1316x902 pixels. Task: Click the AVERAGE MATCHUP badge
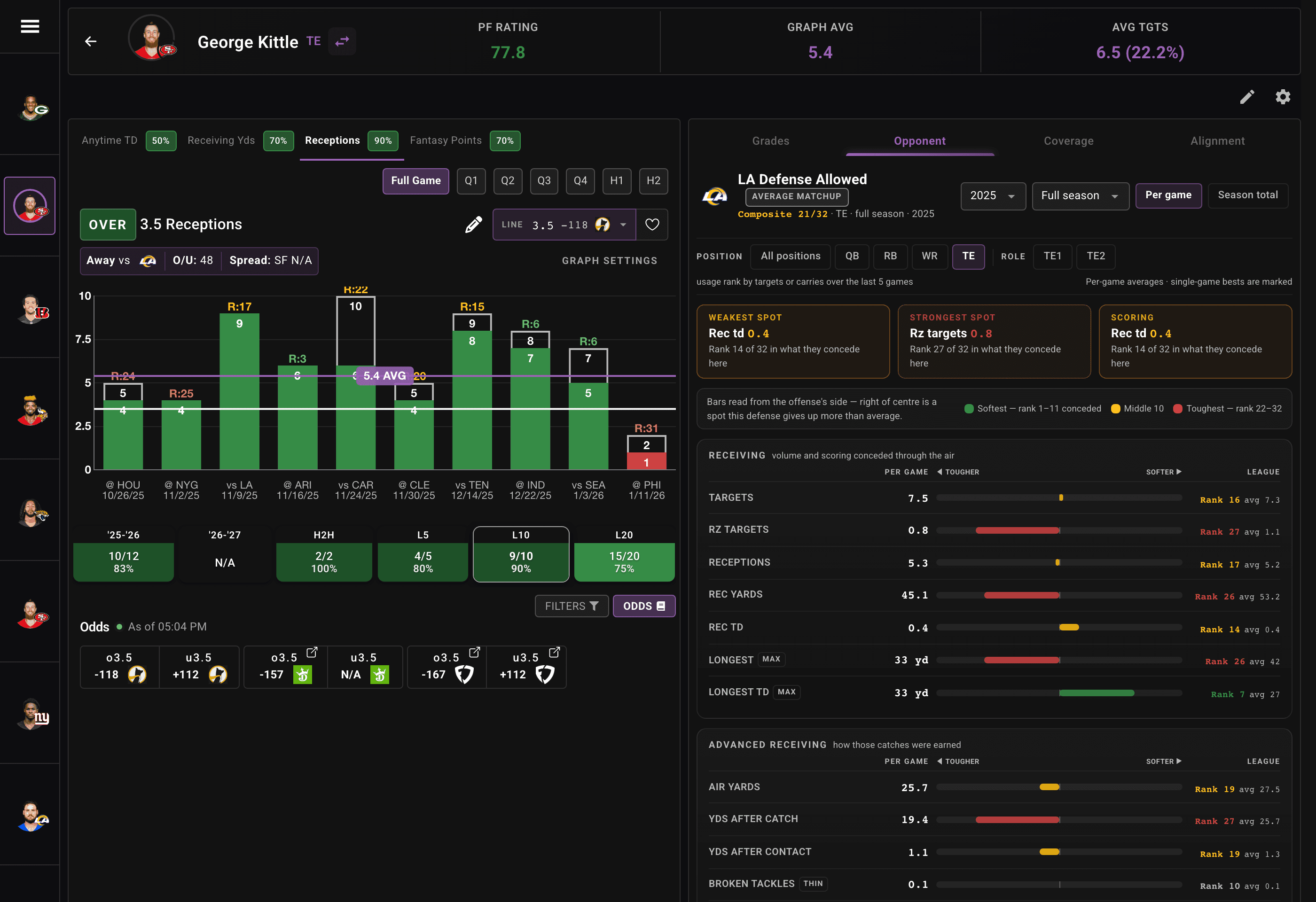[796, 196]
